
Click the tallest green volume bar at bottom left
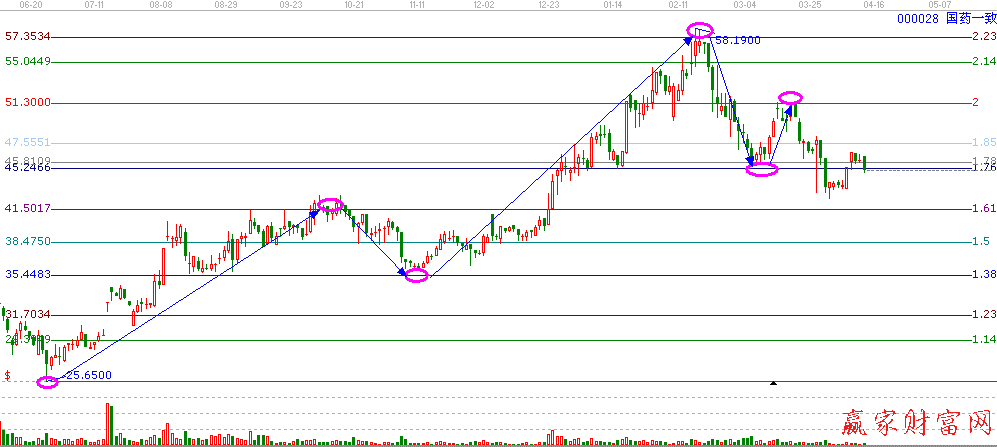(109, 423)
